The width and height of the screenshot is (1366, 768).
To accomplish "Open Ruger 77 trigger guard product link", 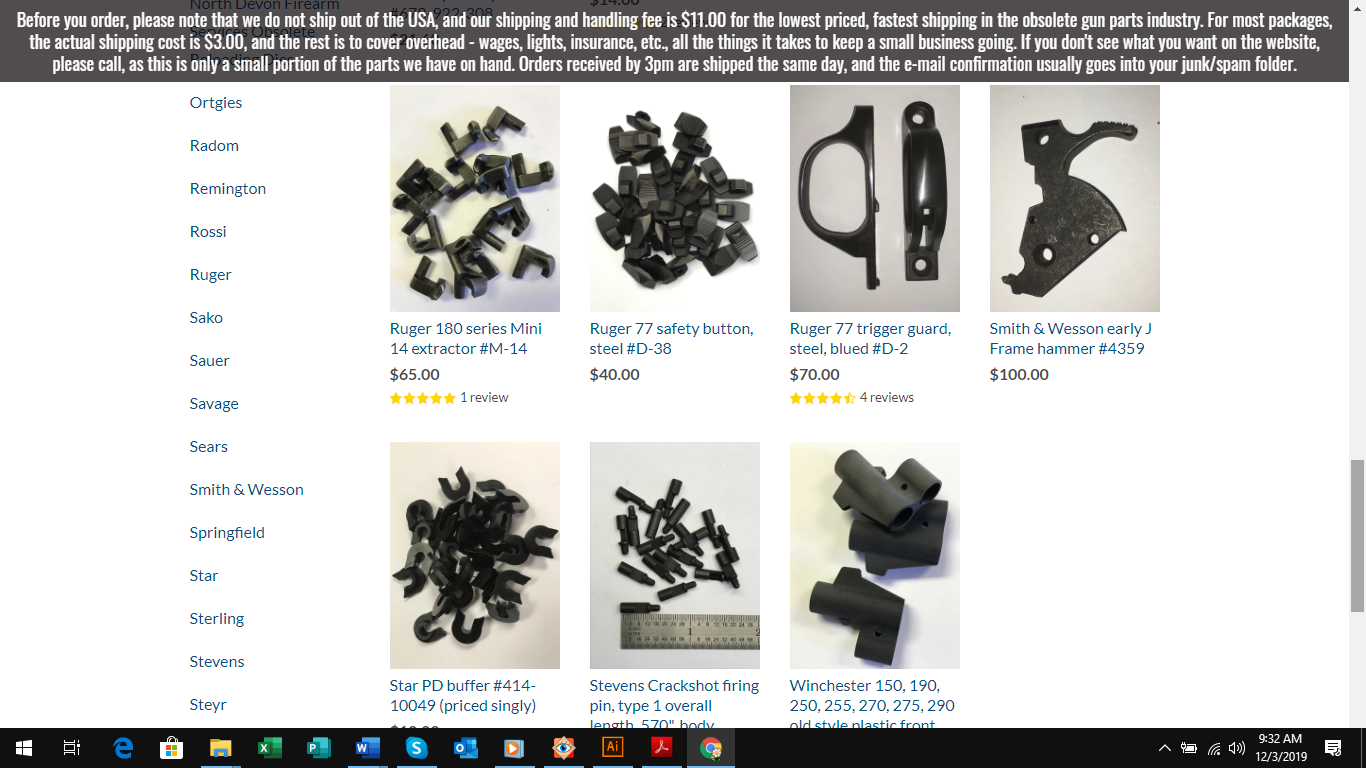I will tap(870, 338).
